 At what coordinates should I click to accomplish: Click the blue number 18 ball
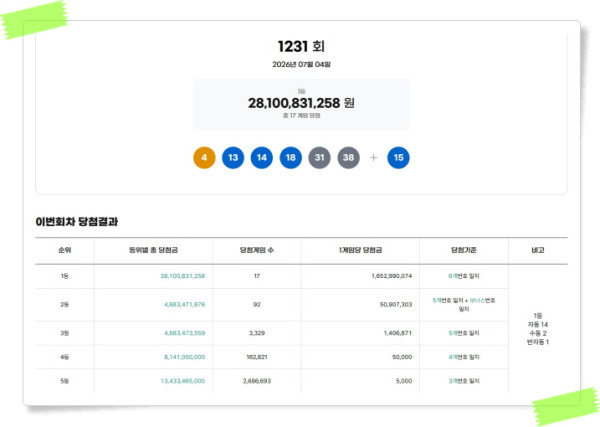click(290, 158)
